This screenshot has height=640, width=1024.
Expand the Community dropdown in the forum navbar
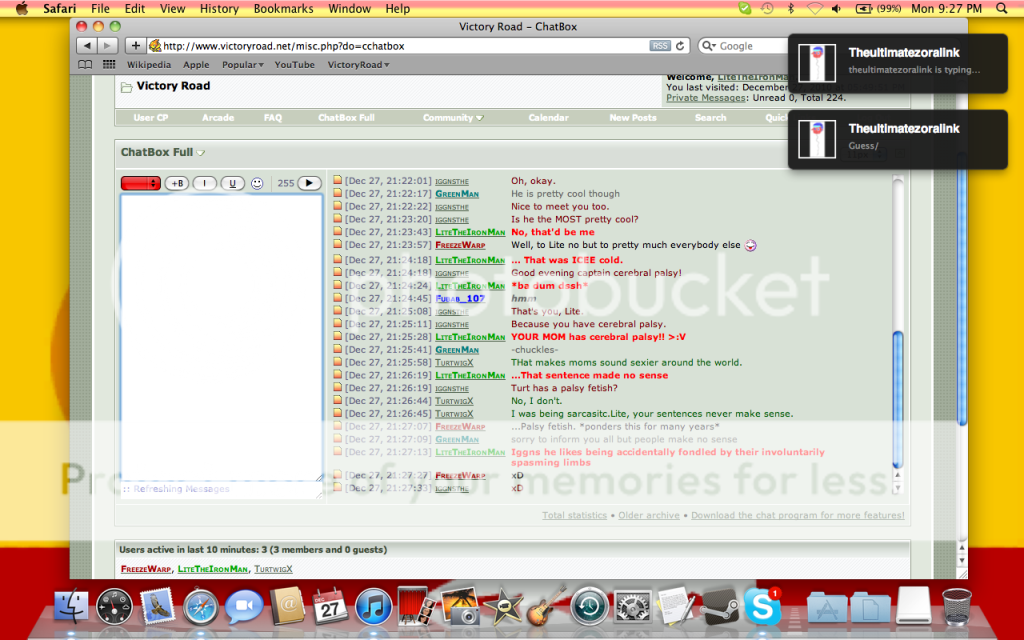[x=452, y=118]
